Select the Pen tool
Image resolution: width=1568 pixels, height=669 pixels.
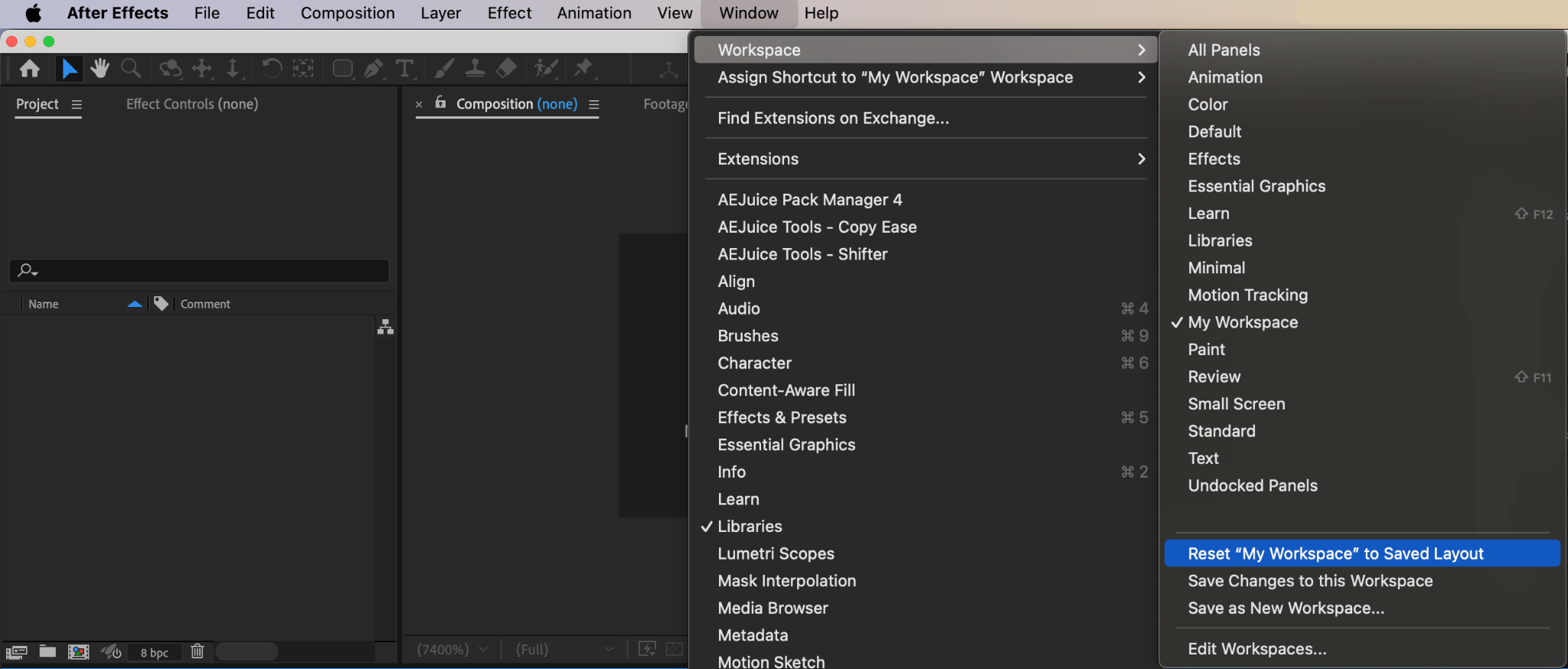click(x=374, y=69)
